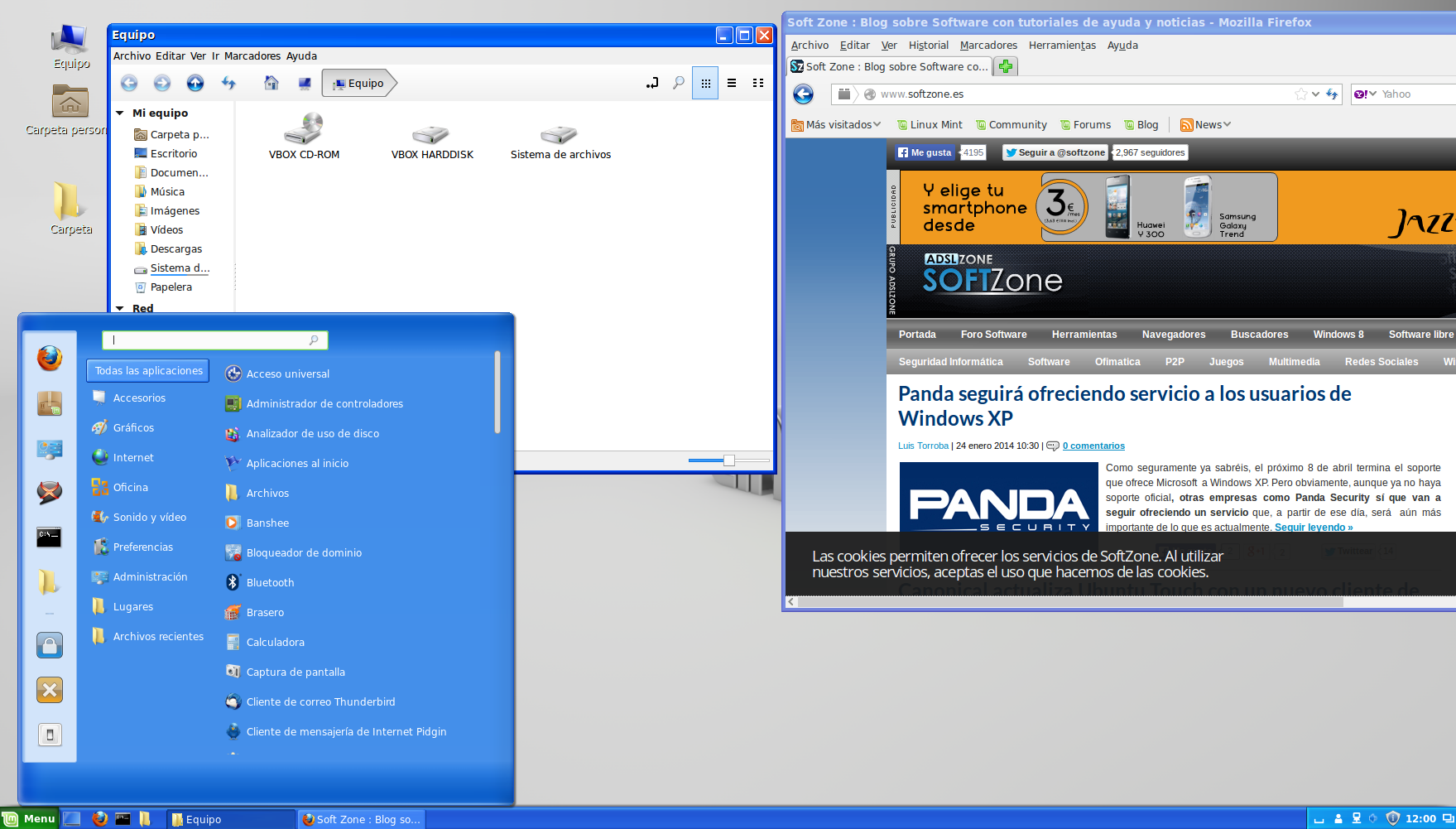Open Sistema de archivos drive icon
The image size is (1456, 829).
[560, 141]
